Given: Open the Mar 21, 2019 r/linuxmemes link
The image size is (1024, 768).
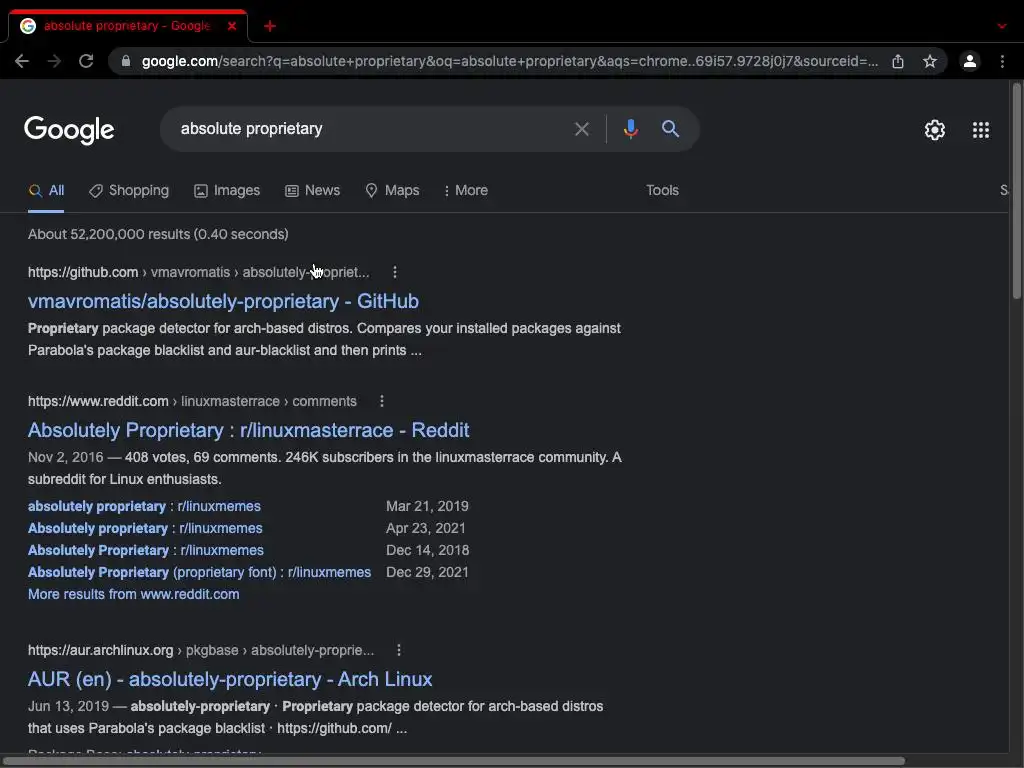Looking at the screenshot, I should (x=144, y=506).
